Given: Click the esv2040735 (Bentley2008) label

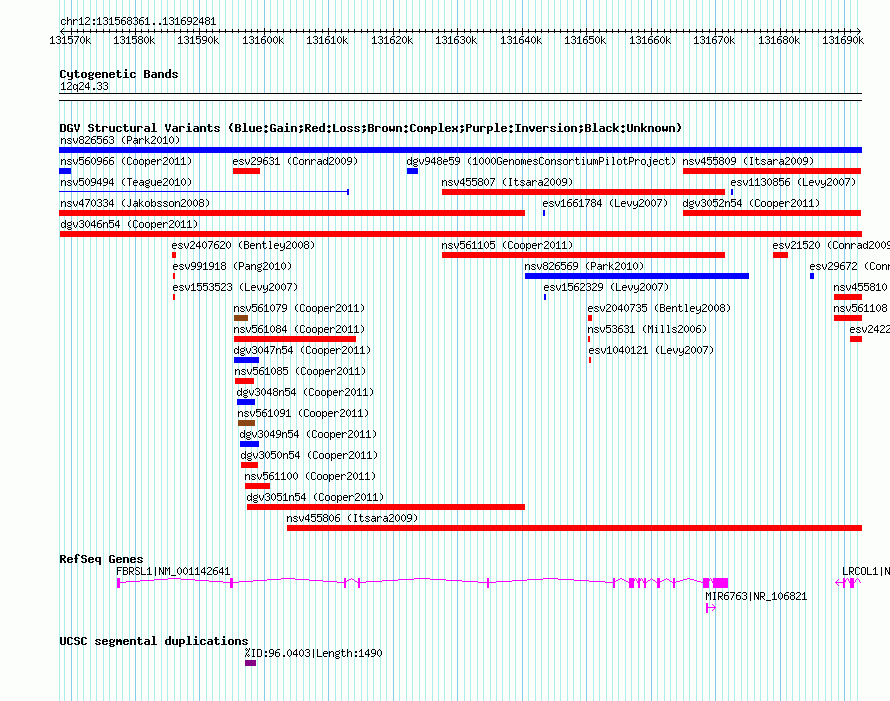Looking at the screenshot, I should [659, 308].
